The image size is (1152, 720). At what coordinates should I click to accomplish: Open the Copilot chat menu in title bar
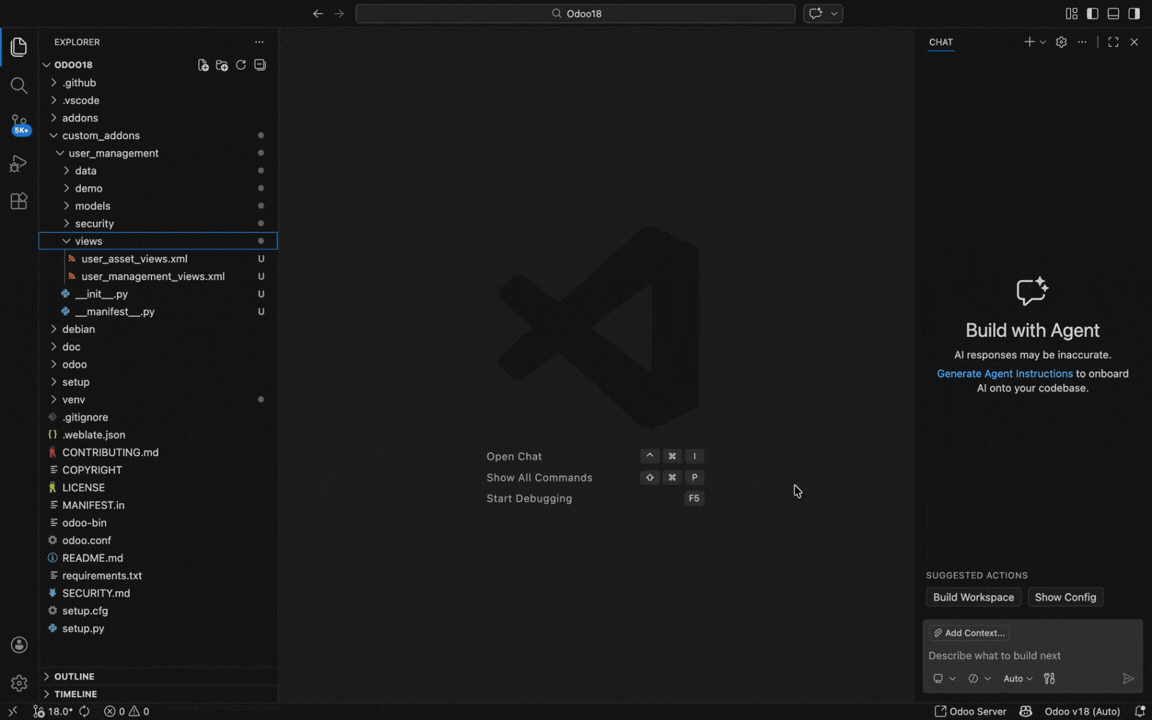click(x=823, y=13)
